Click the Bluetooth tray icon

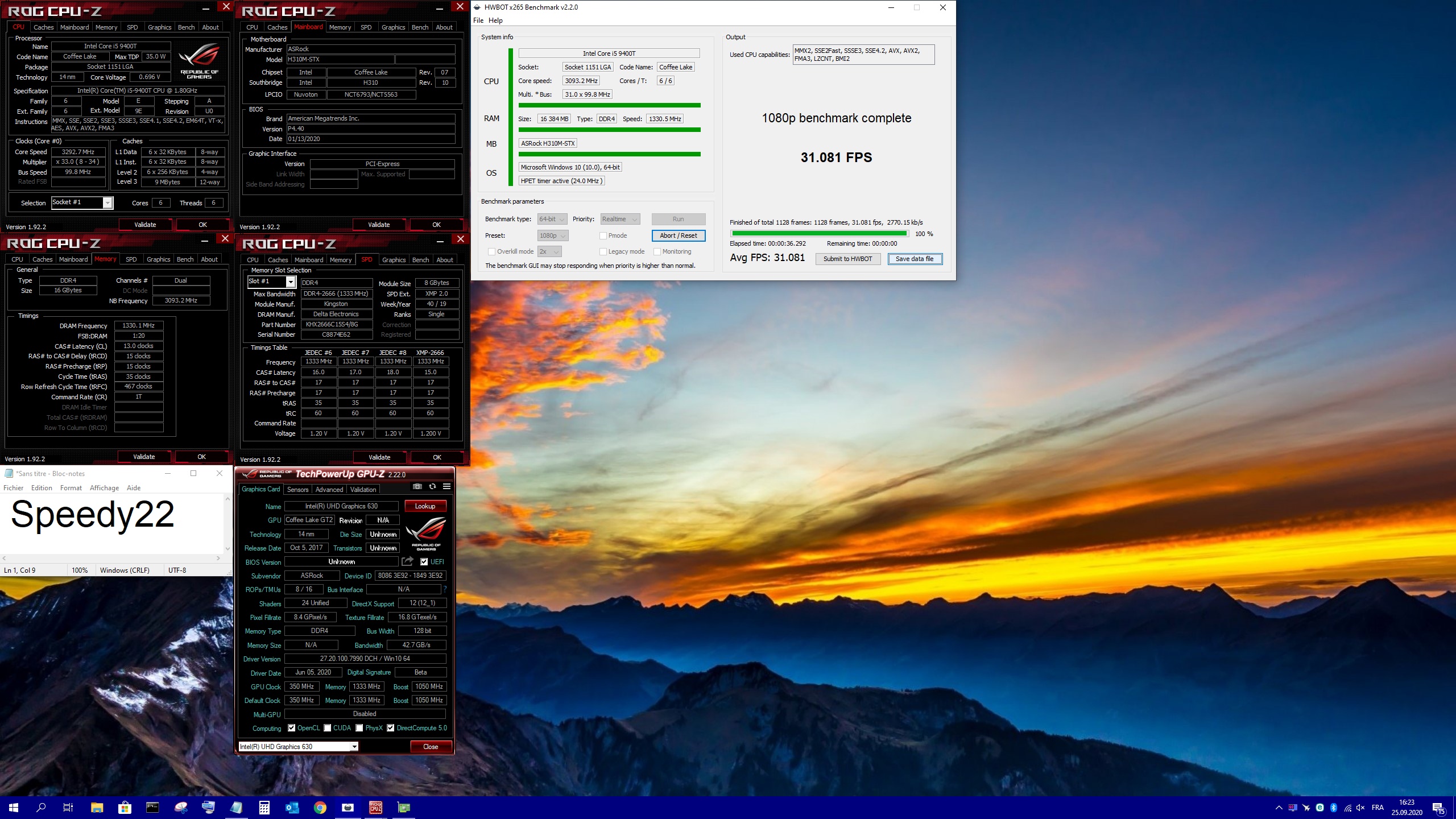(x=1334, y=808)
